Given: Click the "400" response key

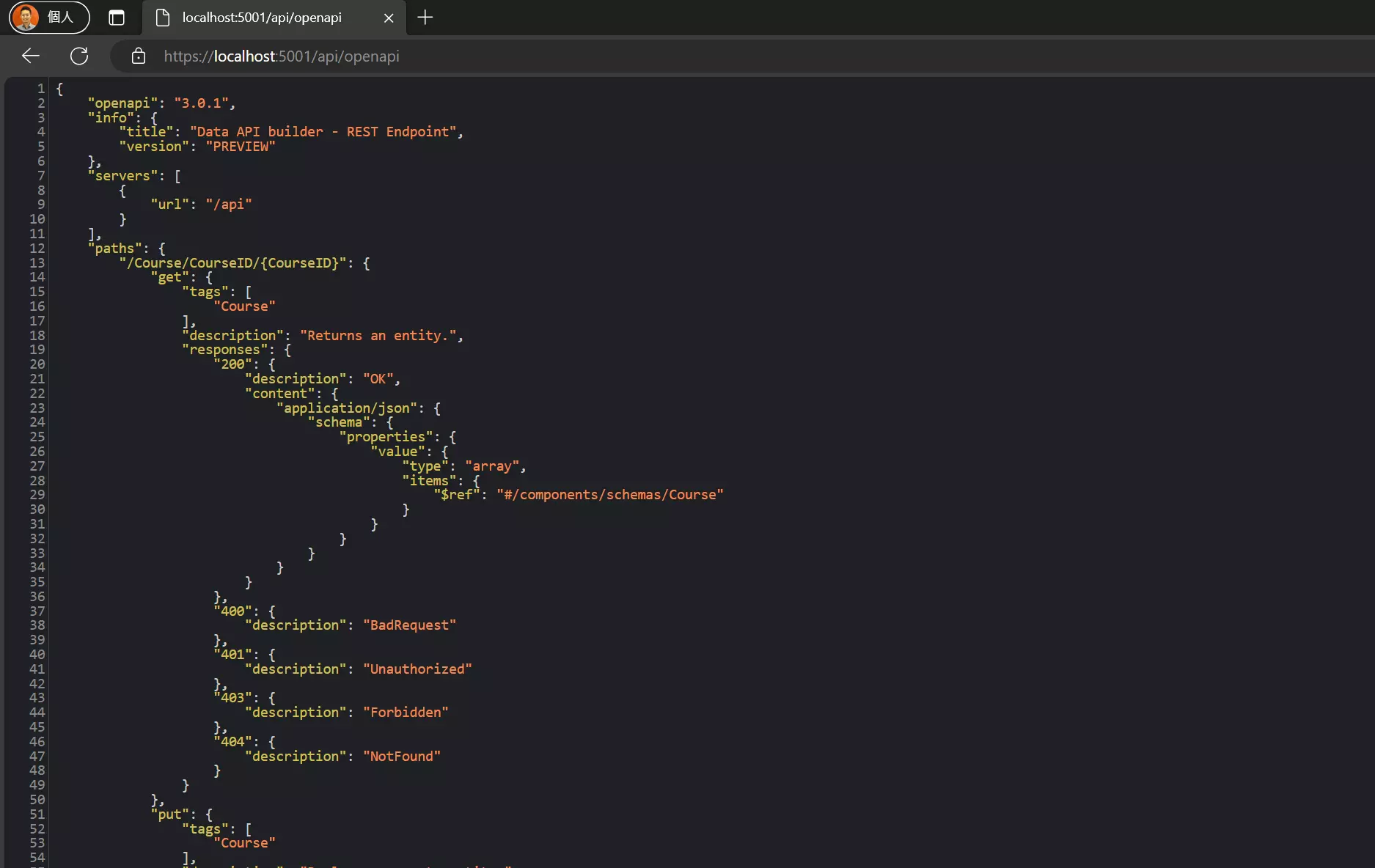Looking at the screenshot, I should click(232, 611).
